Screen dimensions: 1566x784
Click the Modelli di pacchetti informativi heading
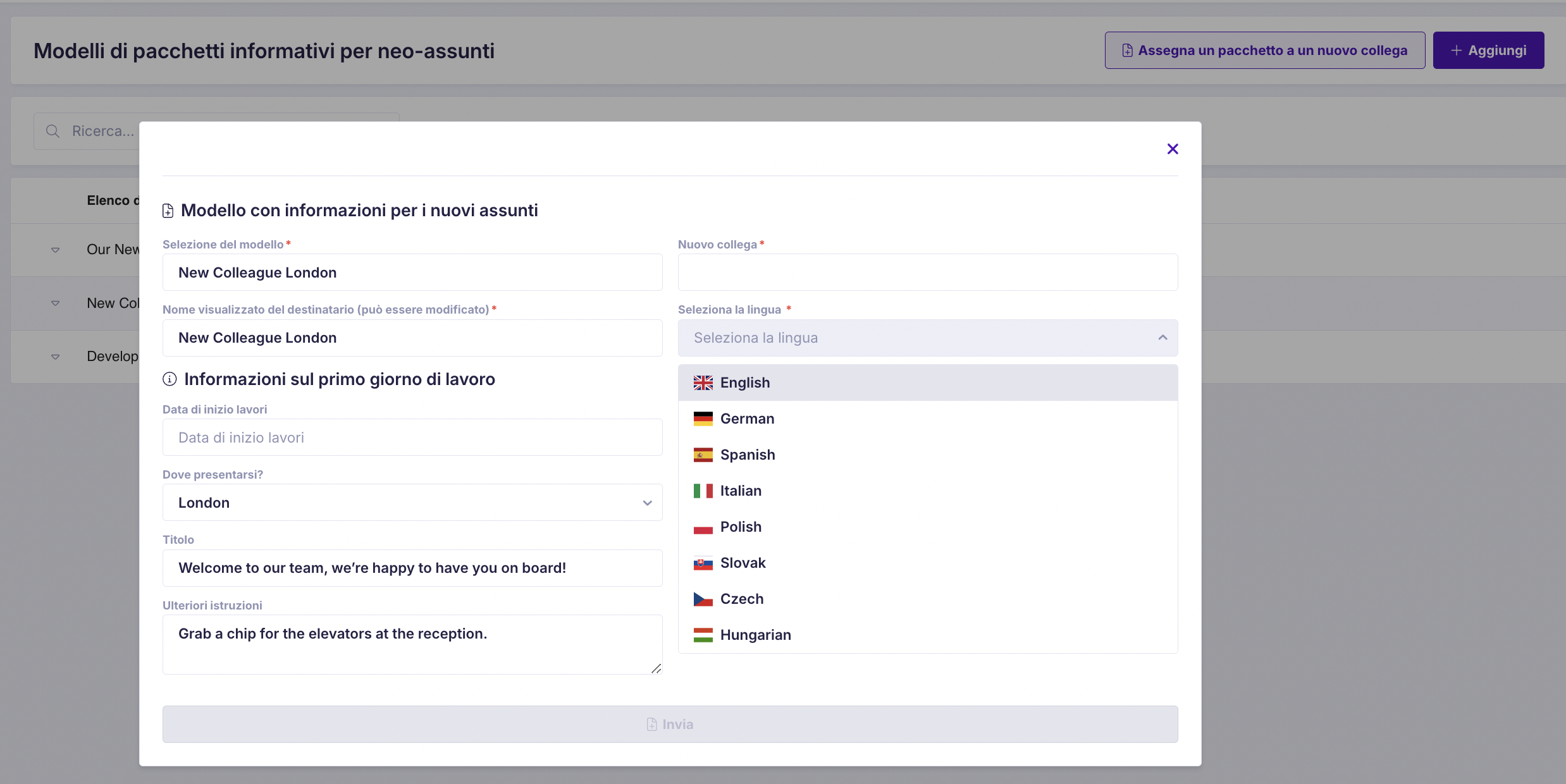pos(264,51)
